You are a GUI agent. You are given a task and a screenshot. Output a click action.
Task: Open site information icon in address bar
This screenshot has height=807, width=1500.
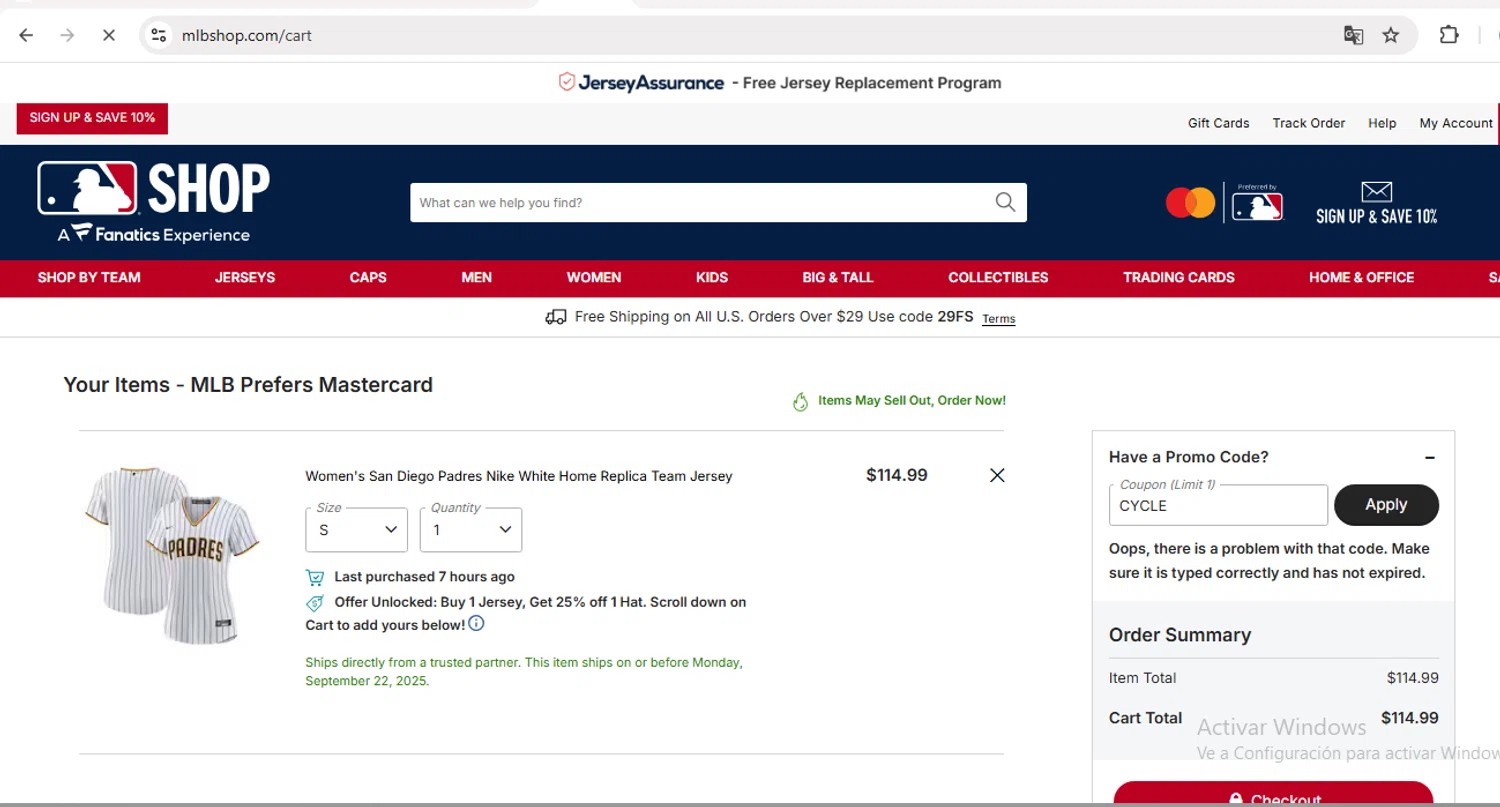(x=158, y=35)
